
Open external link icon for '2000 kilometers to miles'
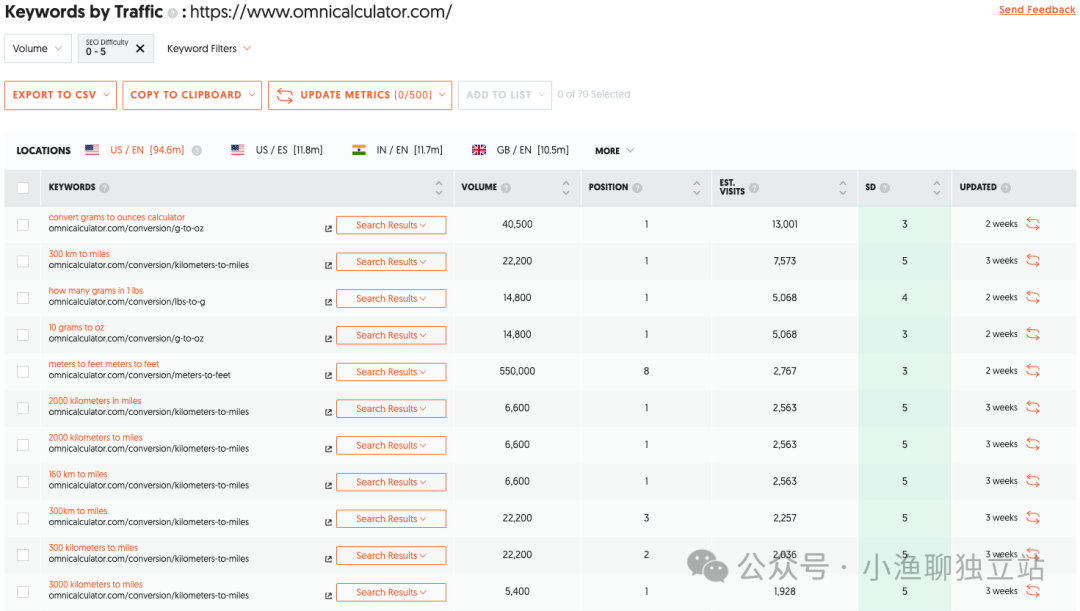click(329, 449)
